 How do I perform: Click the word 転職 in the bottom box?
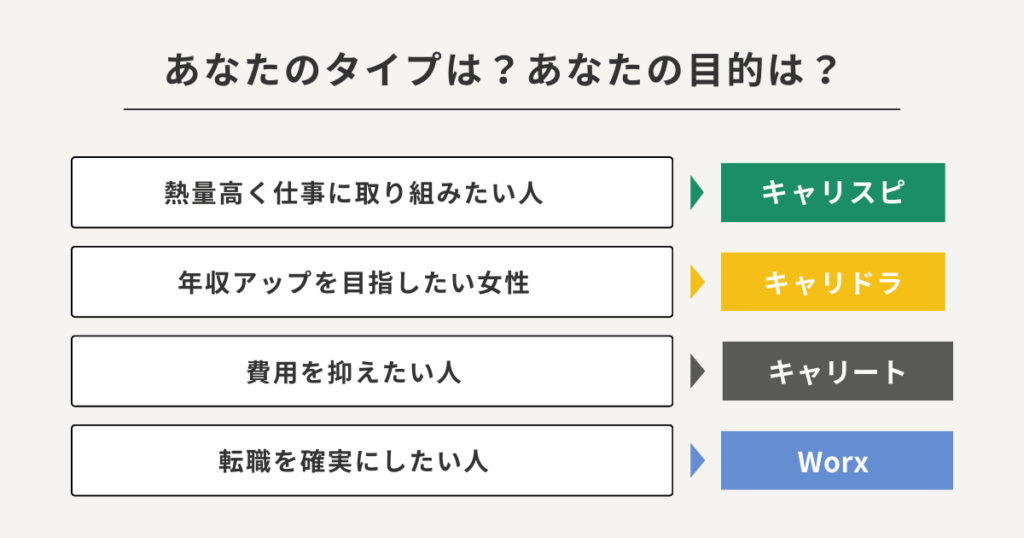coord(244,462)
